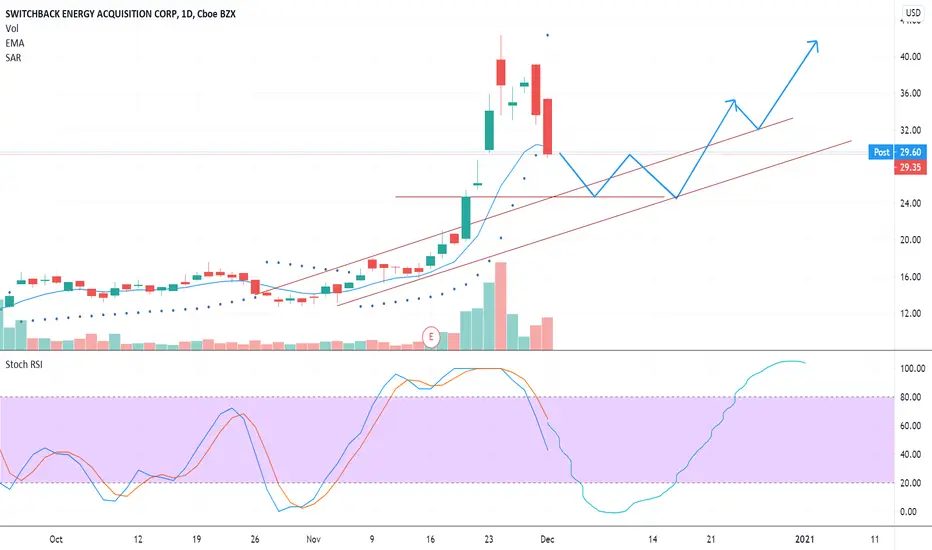The width and height of the screenshot is (932, 550).
Task: Click the 100.00 Stoch RSI scale value
Action: tap(912, 369)
